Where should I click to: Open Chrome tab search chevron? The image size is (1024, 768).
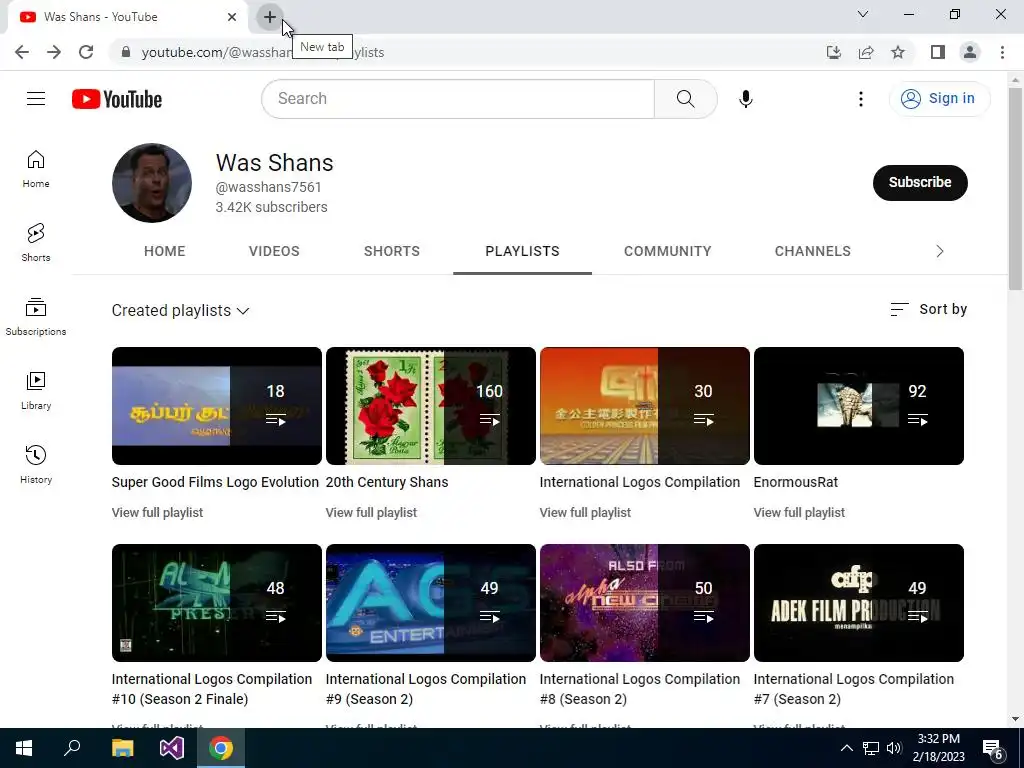pos(863,14)
